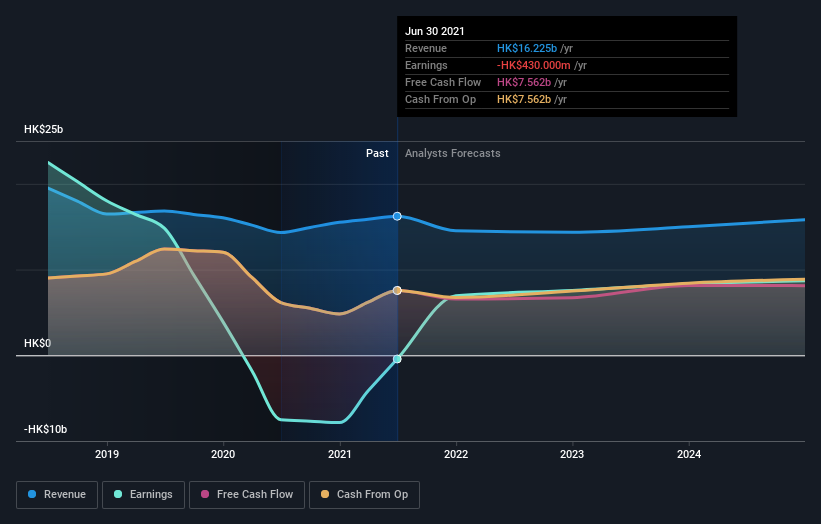
Task: Click the pink HK$7.562b Free Cash Flow value
Action: click(x=524, y=82)
